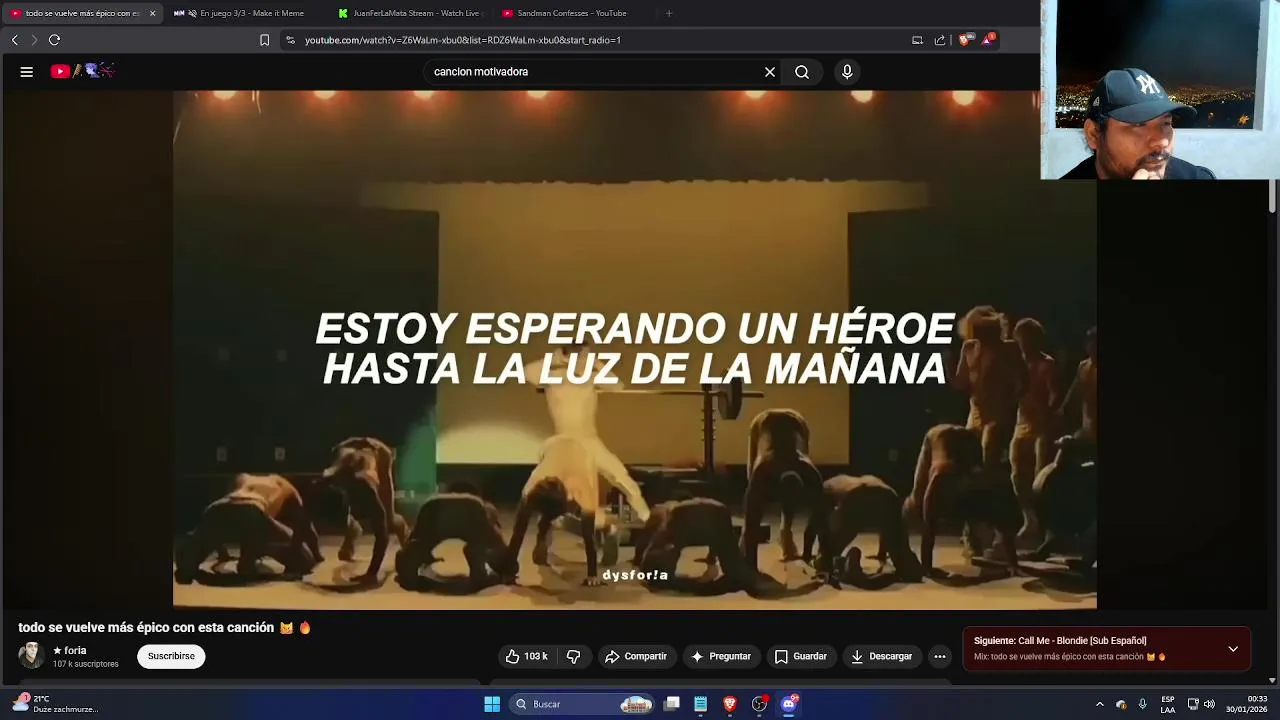Open foria's channel avatar
1280x720 pixels.
point(32,656)
